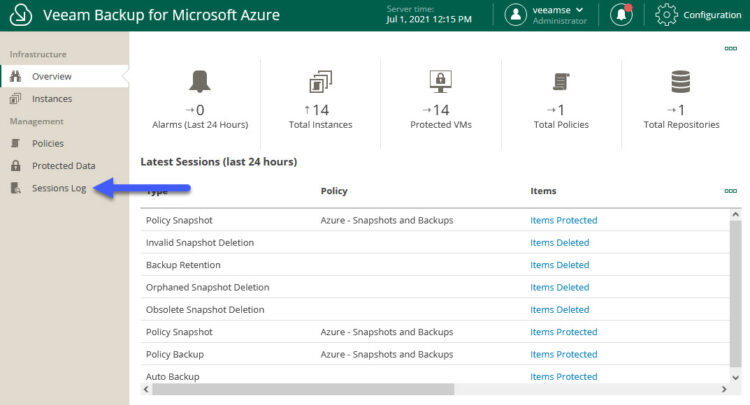This screenshot has height=405, width=750.
Task: Open the Policies management page
Action: [48, 143]
